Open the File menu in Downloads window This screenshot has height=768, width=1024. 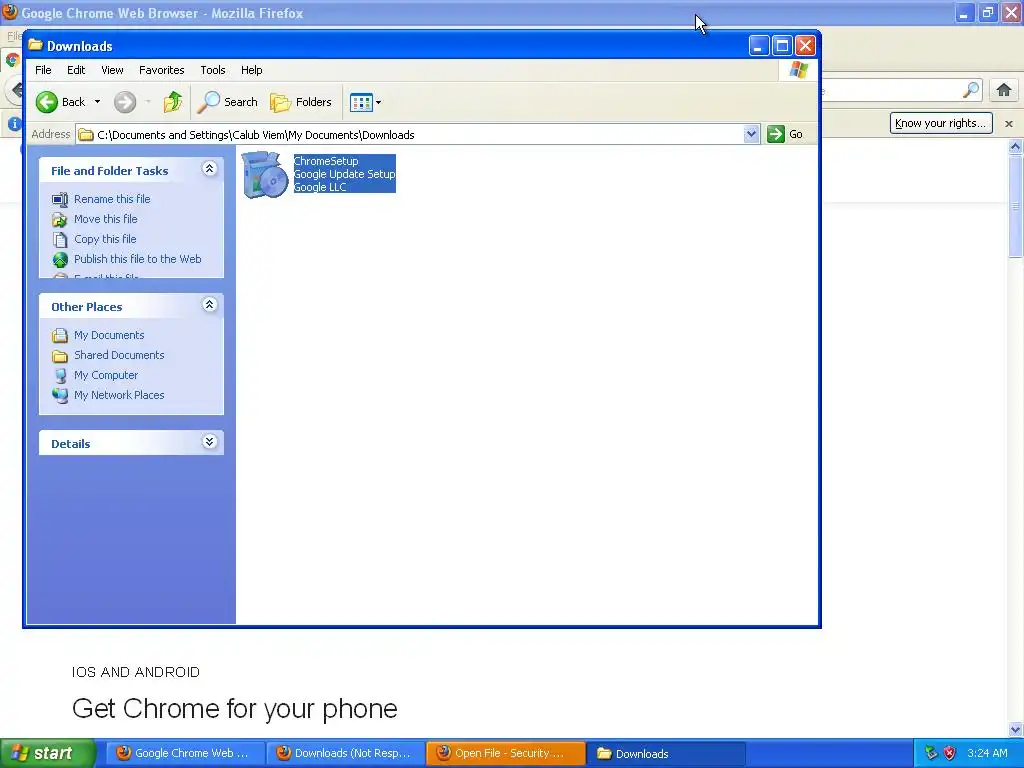[43, 70]
